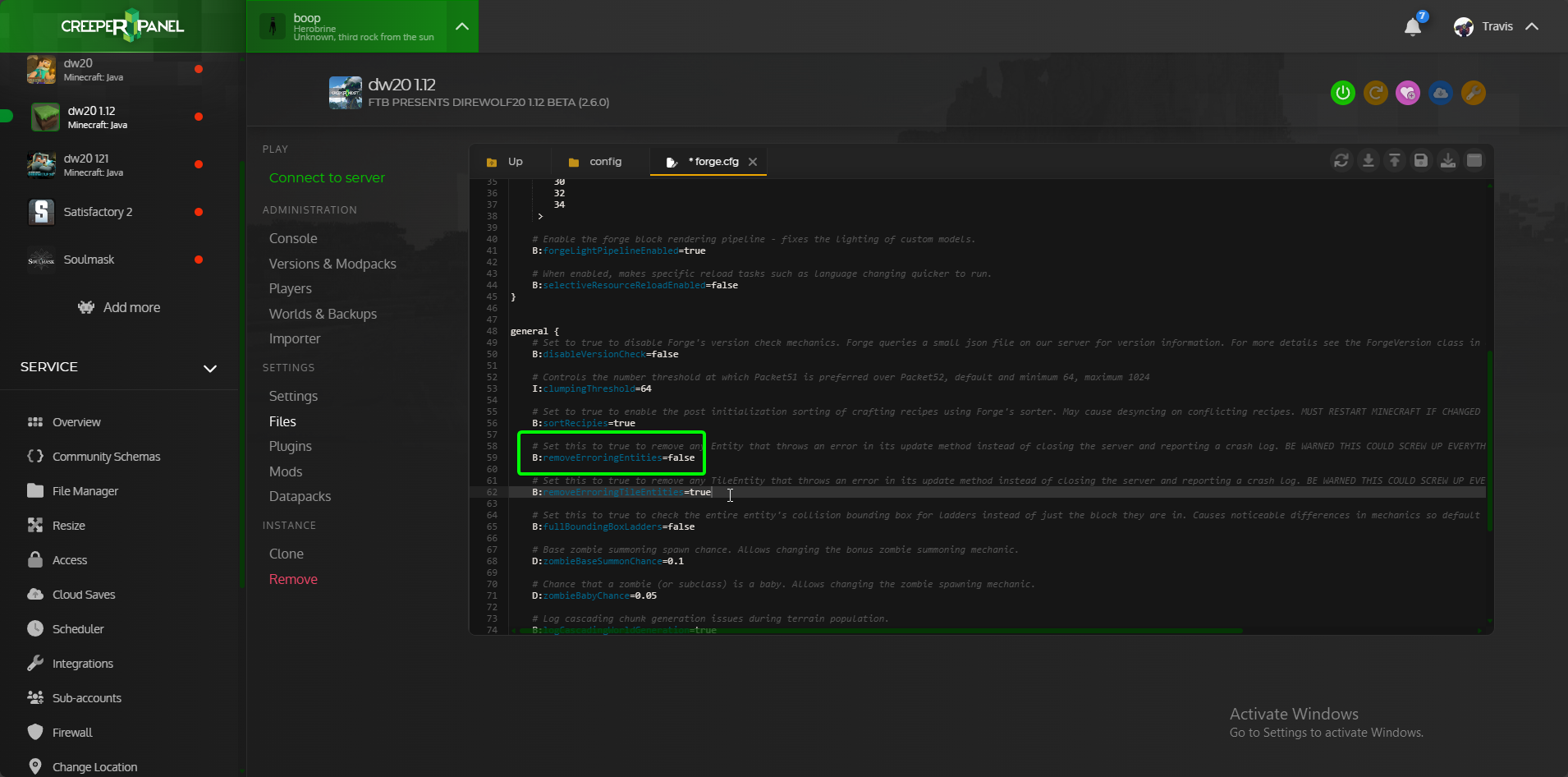
Task: Click the orange wrench tools icon
Action: coord(1474,93)
